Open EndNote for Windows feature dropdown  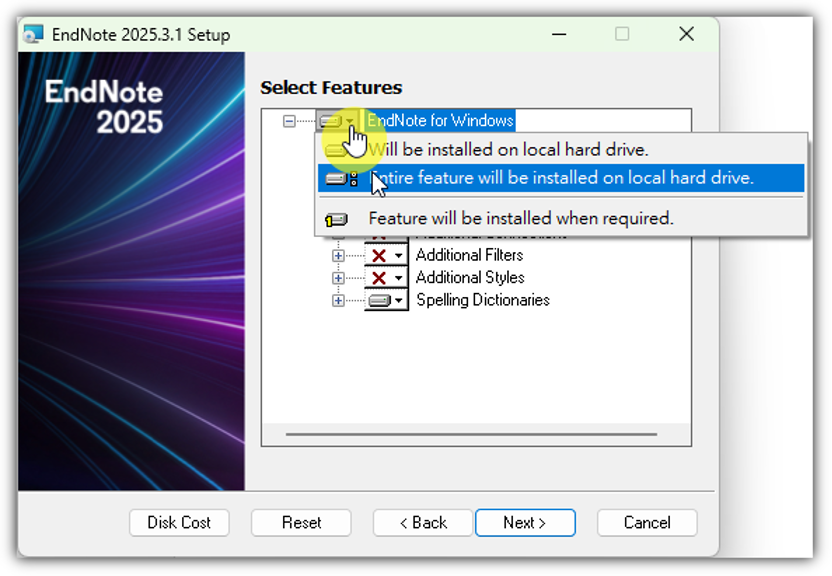tap(337, 121)
